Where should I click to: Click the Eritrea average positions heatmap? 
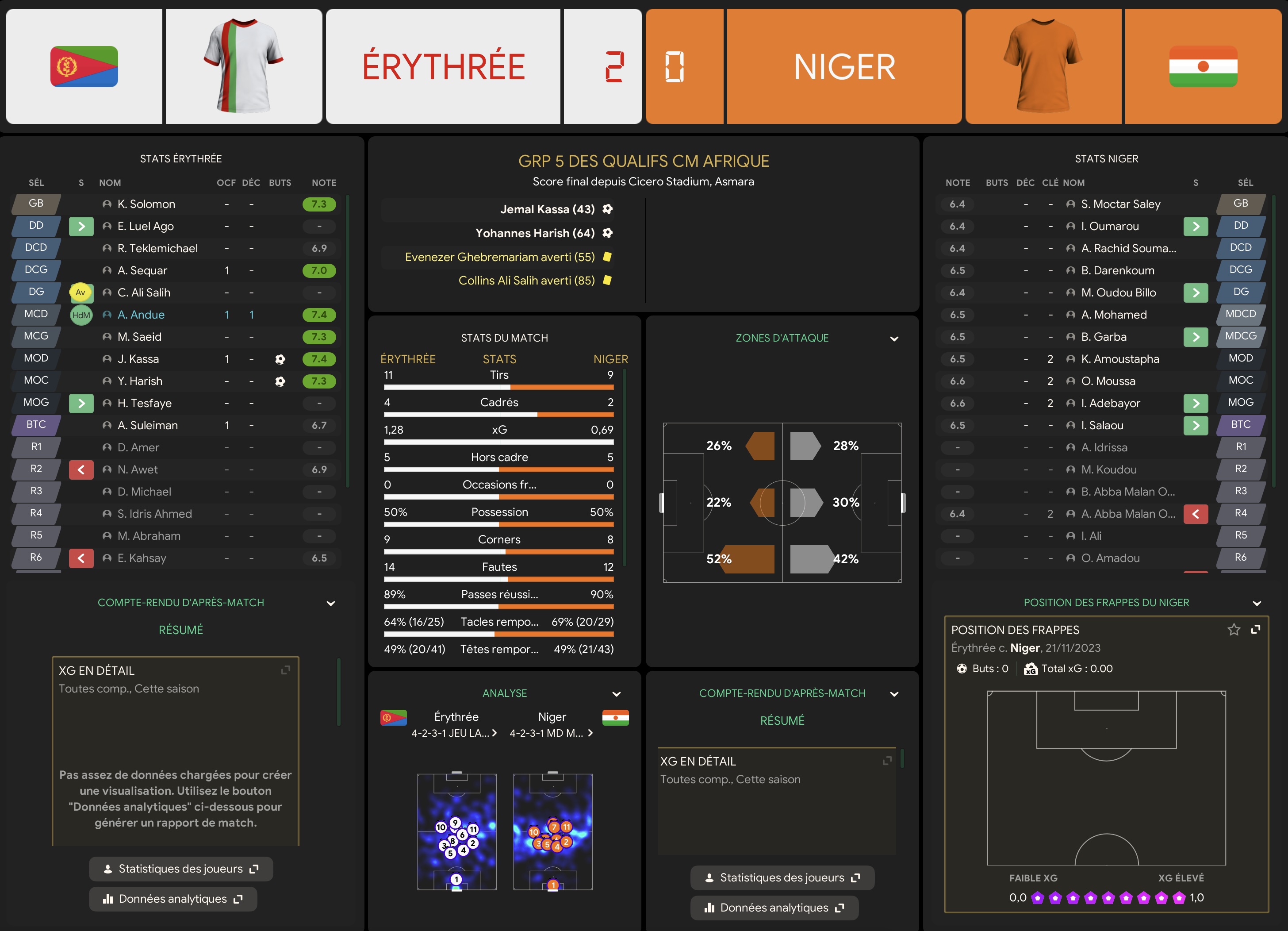tap(456, 832)
